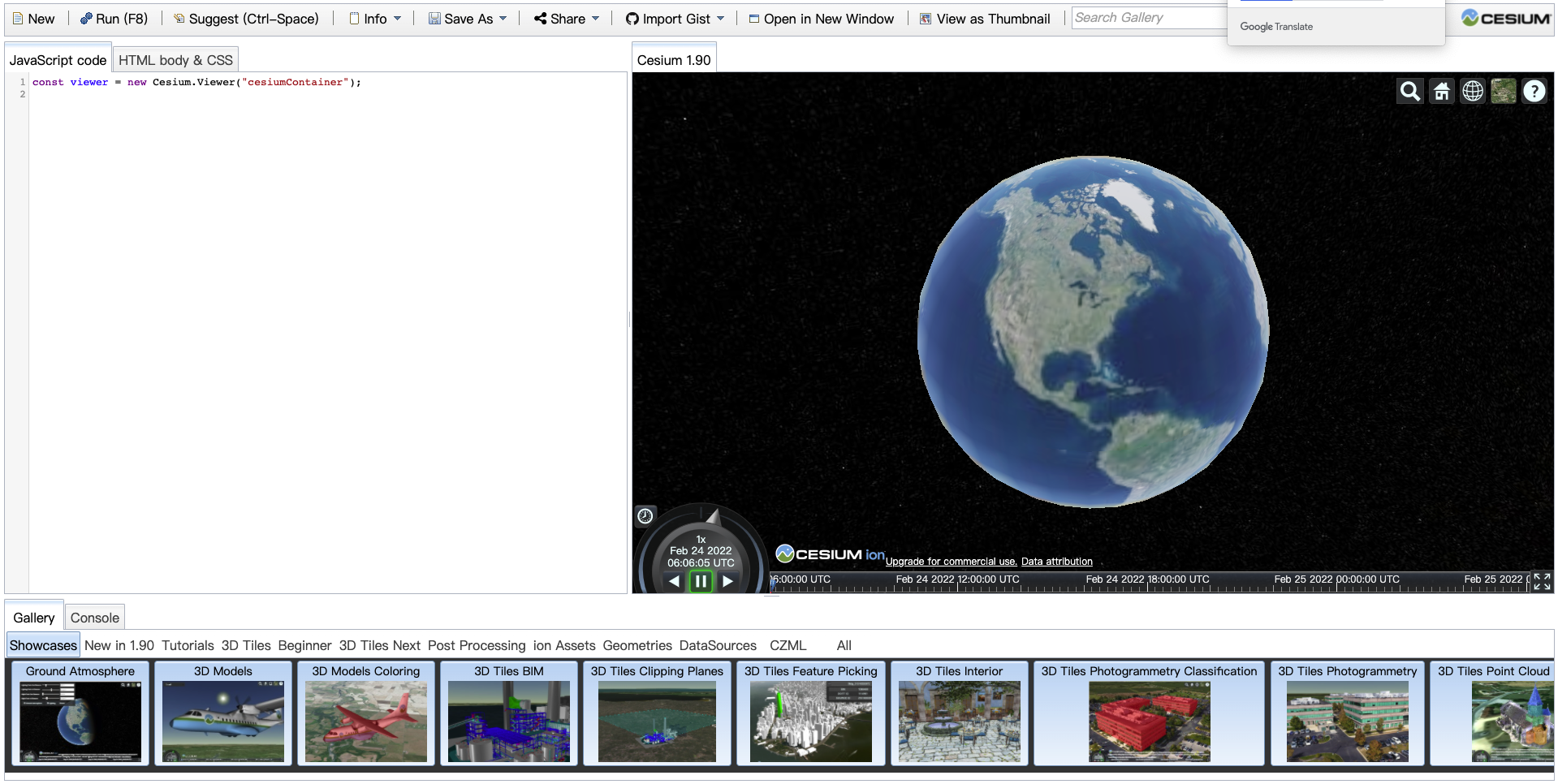Screen dimensions: 1558x784
Task: Open Ground Atmosphere demo thumbnail
Action: click(x=80, y=713)
